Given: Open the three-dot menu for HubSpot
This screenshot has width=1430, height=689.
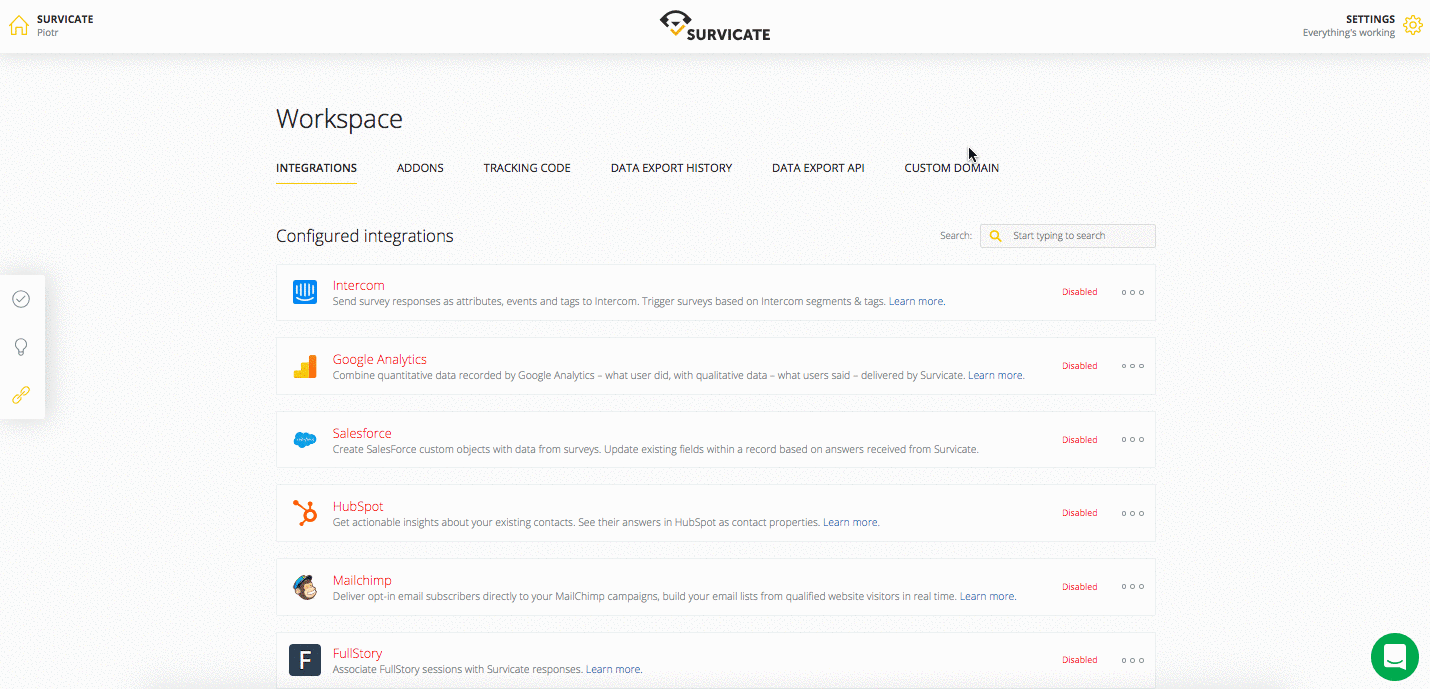Looking at the screenshot, I should click(1132, 513).
